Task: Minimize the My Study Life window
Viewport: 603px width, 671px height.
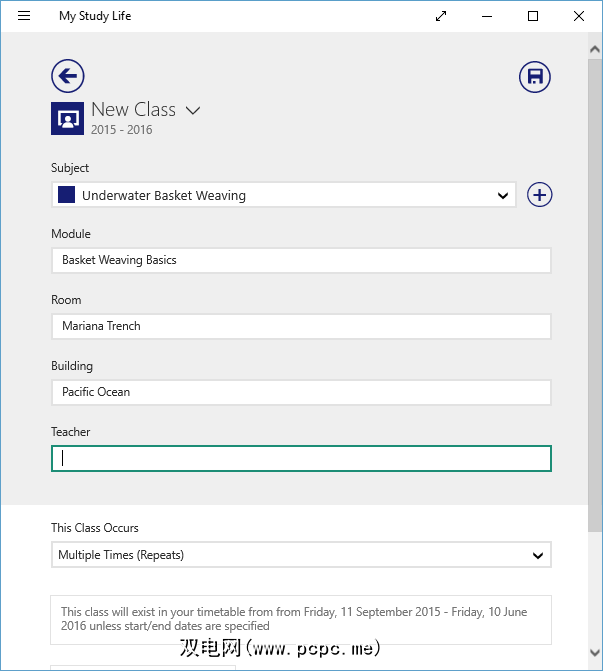Action: [487, 16]
